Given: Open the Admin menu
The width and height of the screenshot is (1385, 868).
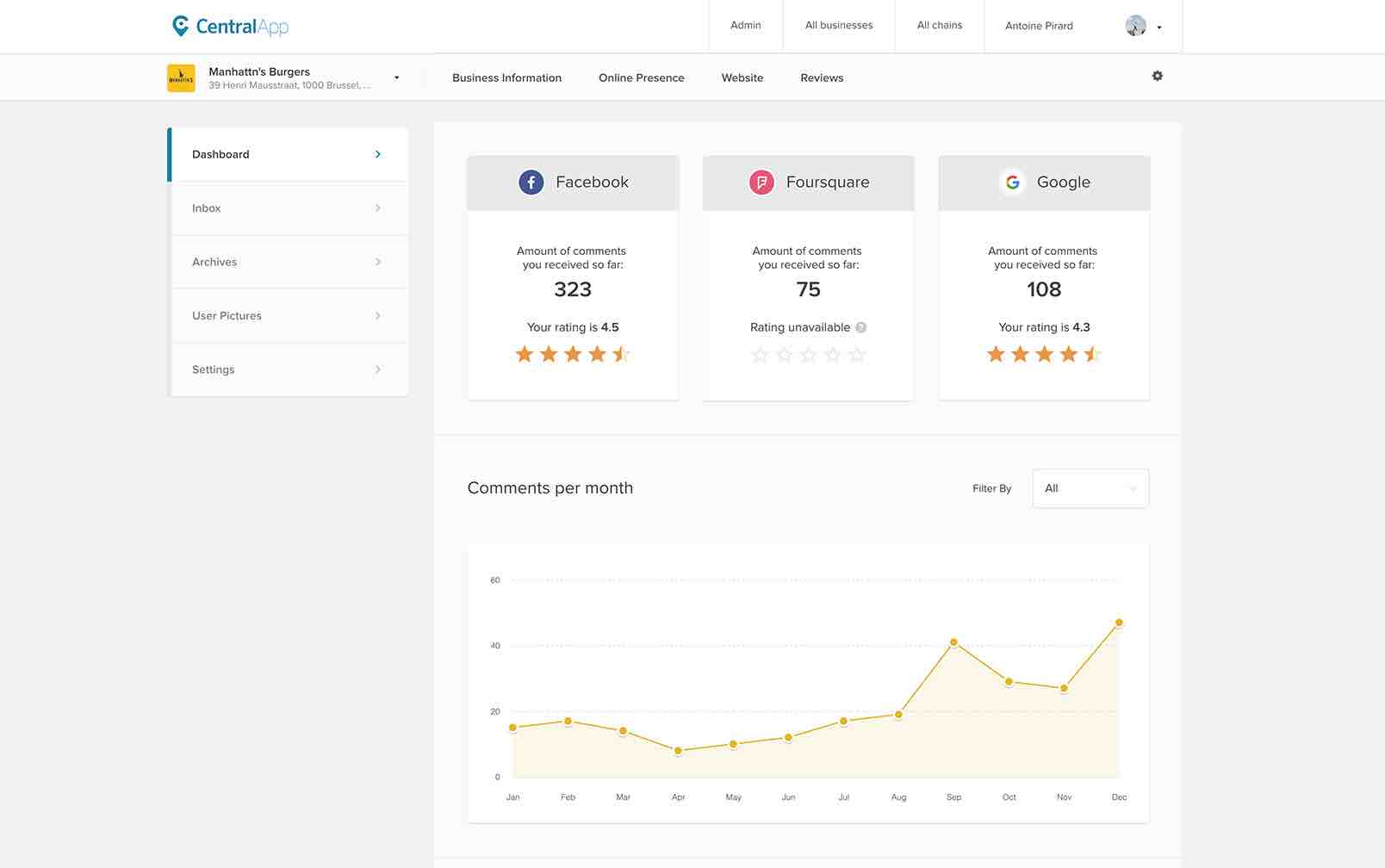Looking at the screenshot, I should click(746, 26).
